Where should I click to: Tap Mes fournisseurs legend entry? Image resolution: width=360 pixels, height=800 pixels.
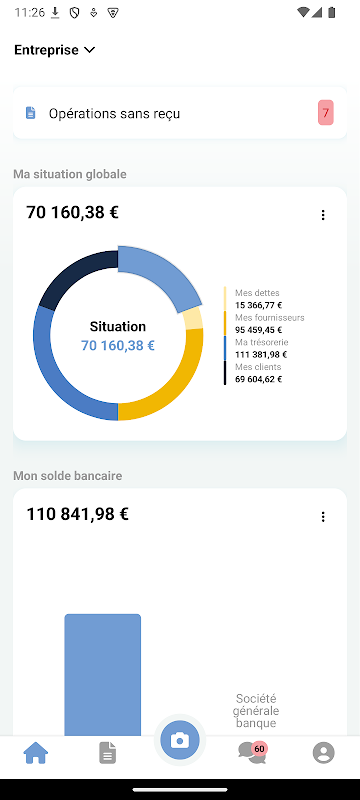pos(269,323)
